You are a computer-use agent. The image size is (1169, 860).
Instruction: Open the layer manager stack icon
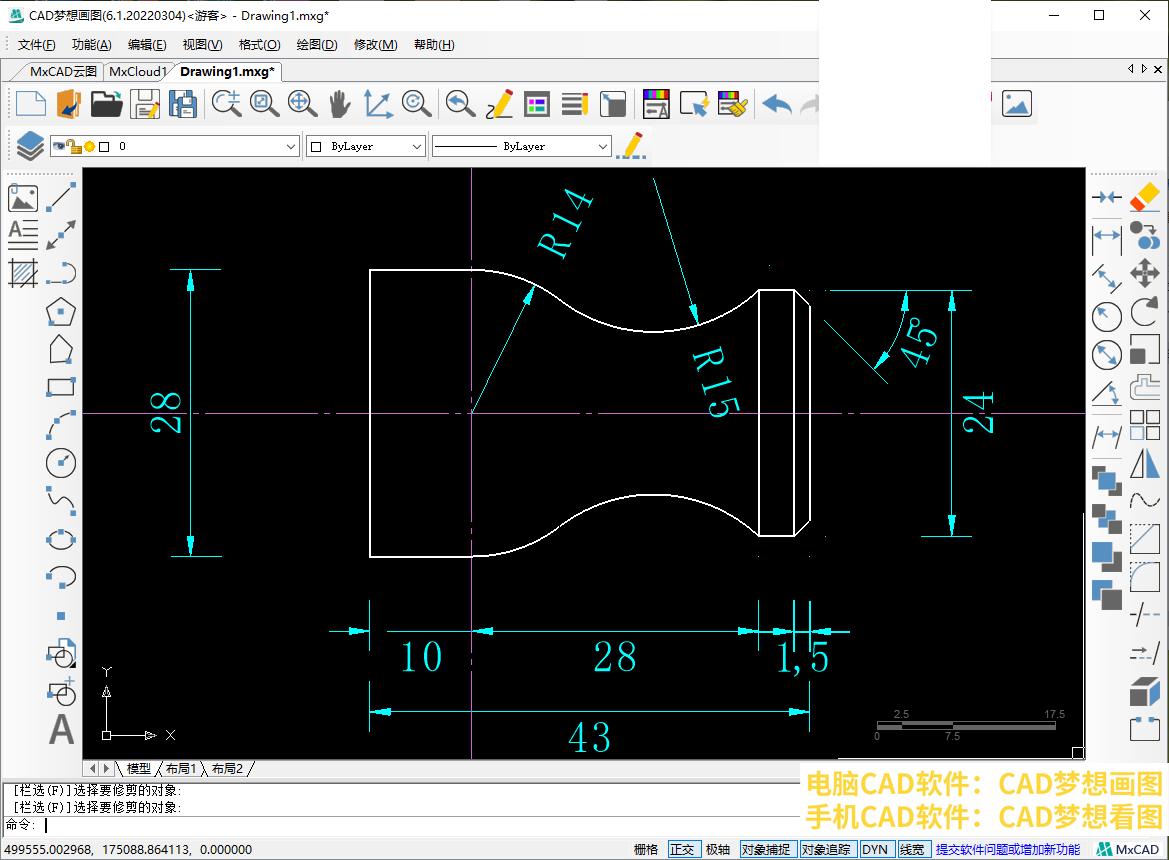point(30,146)
